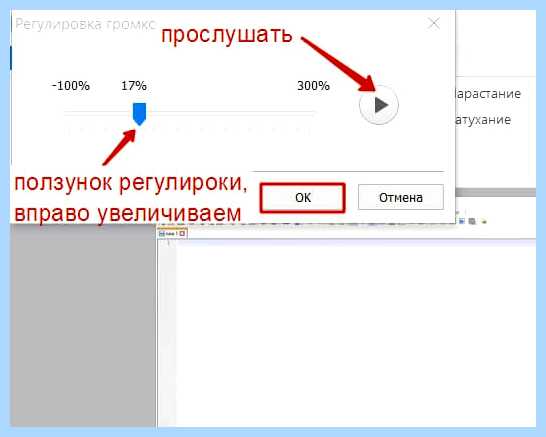546x437 pixels.
Task: Cancel the dialog with Отмена button
Action: (x=401, y=197)
